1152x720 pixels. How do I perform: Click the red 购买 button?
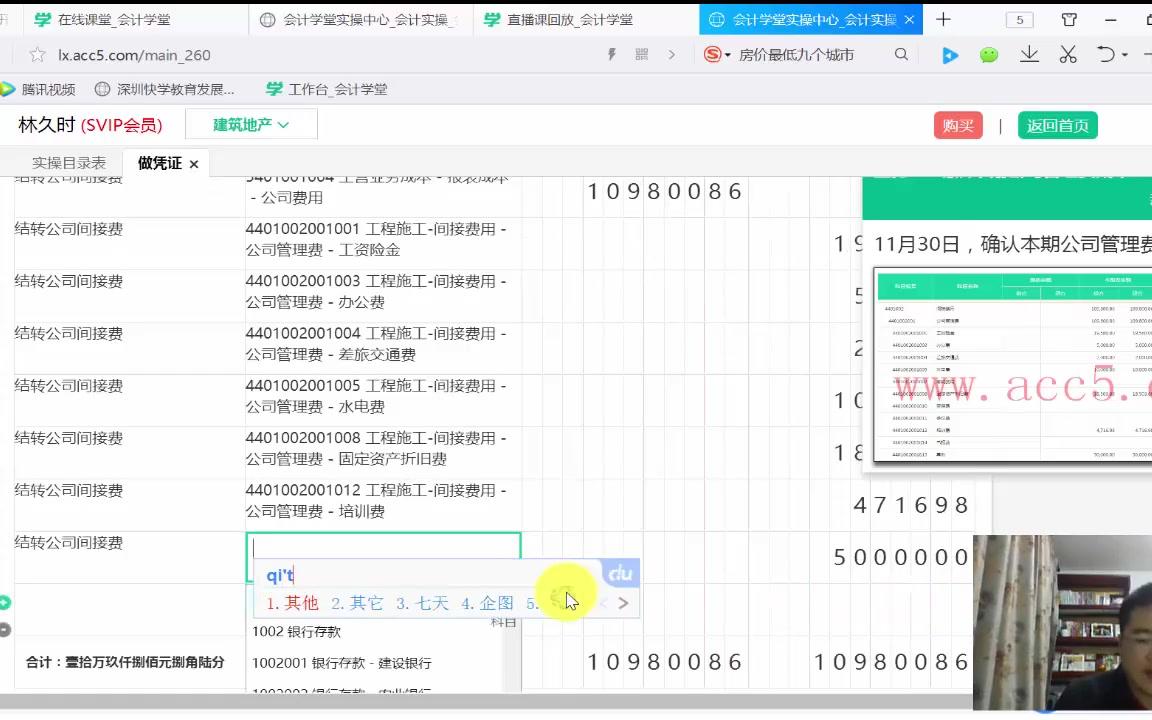pos(958,125)
